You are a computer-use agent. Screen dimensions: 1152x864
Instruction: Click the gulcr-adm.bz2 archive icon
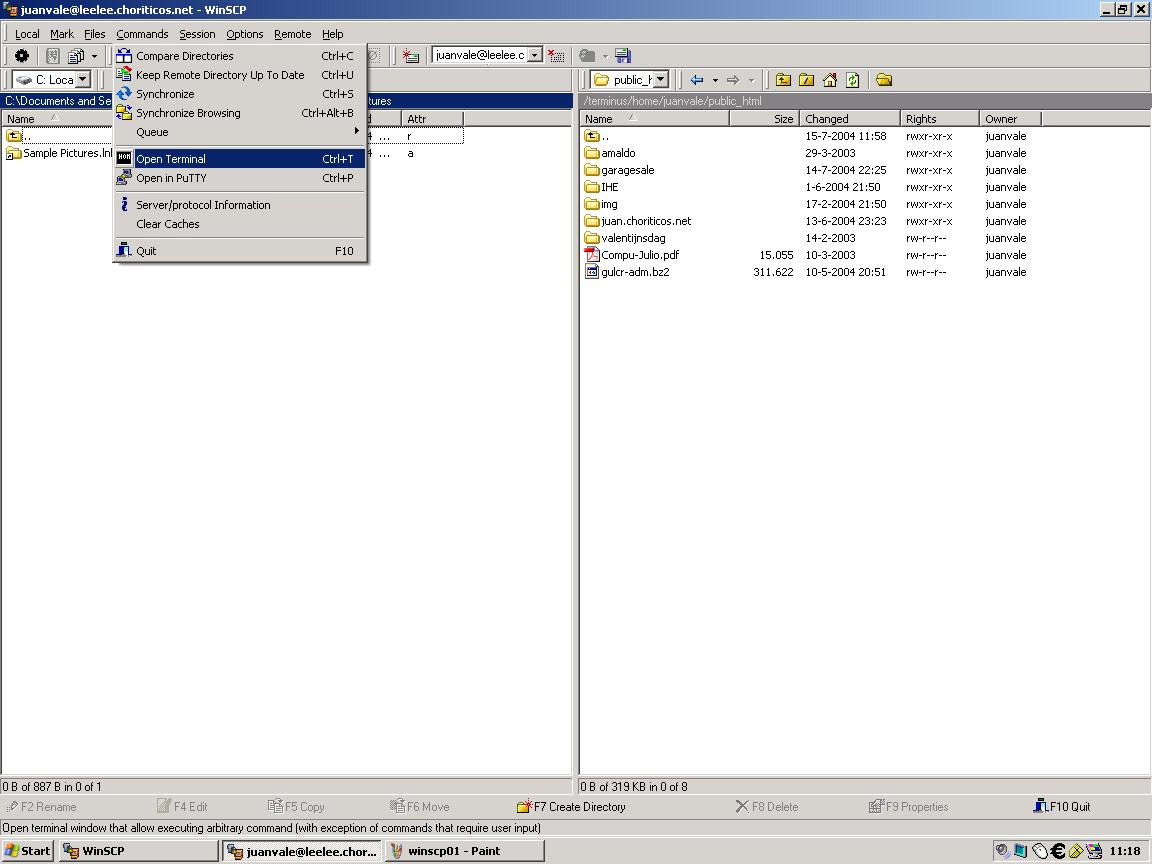(x=591, y=272)
